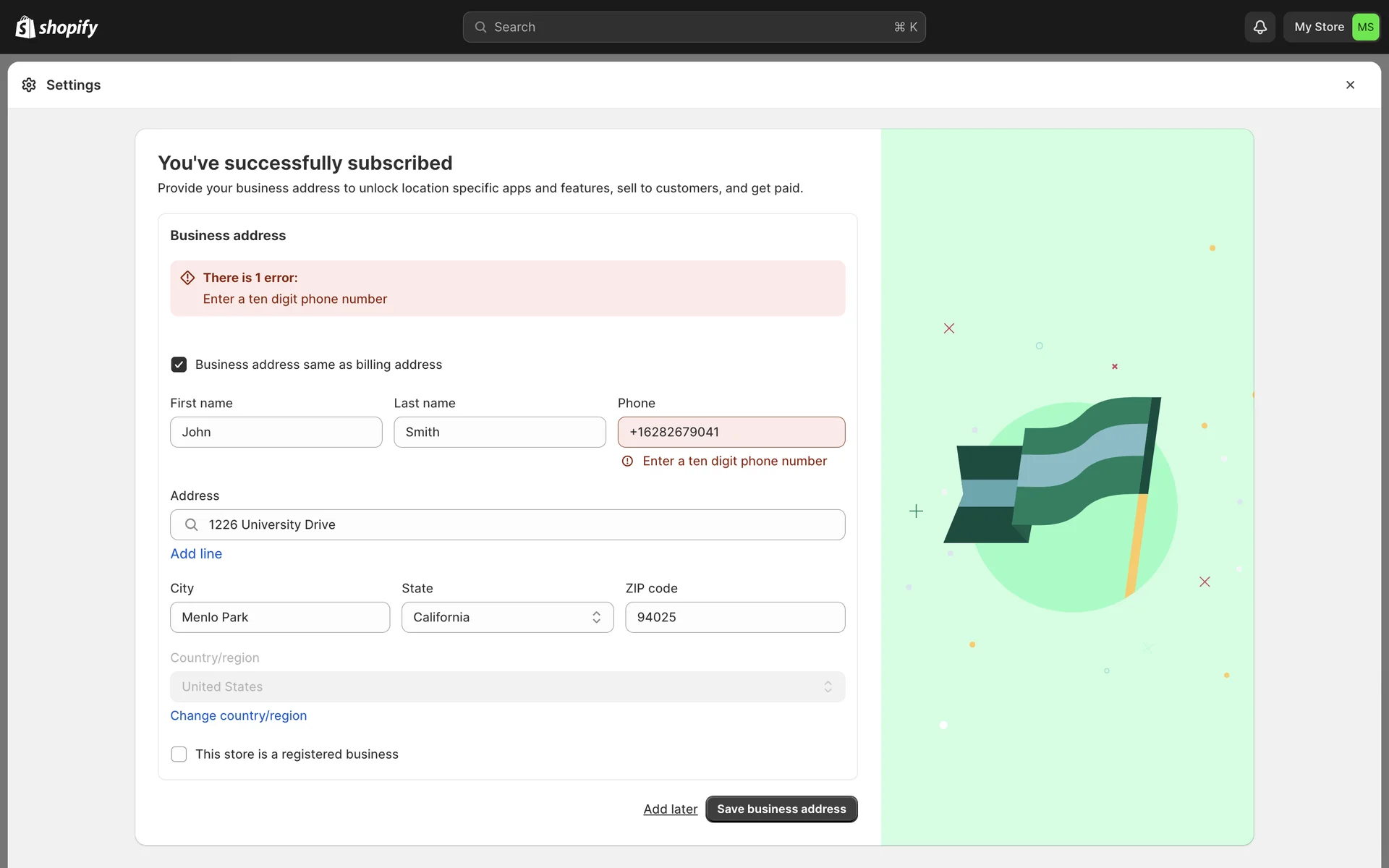This screenshot has width=1389, height=868.
Task: Click the top search bar magnifier icon
Action: point(480,27)
